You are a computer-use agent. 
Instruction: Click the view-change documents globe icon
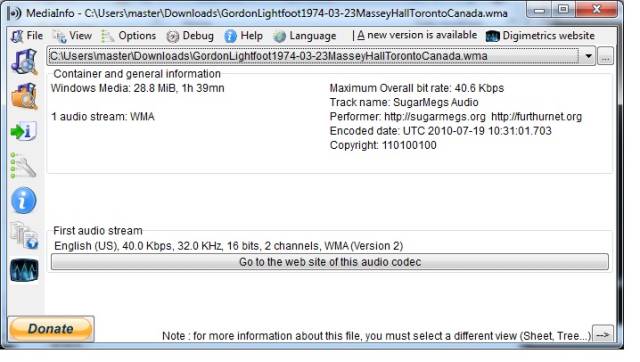[24, 235]
